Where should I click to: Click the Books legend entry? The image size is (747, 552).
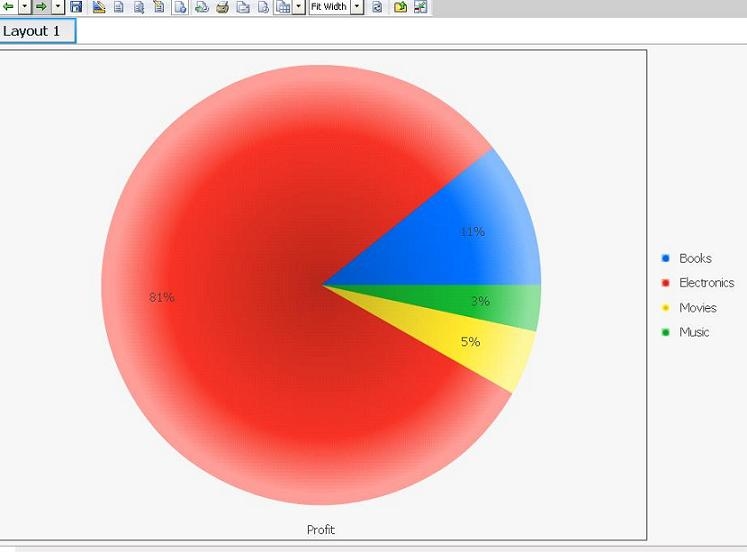[695, 258]
